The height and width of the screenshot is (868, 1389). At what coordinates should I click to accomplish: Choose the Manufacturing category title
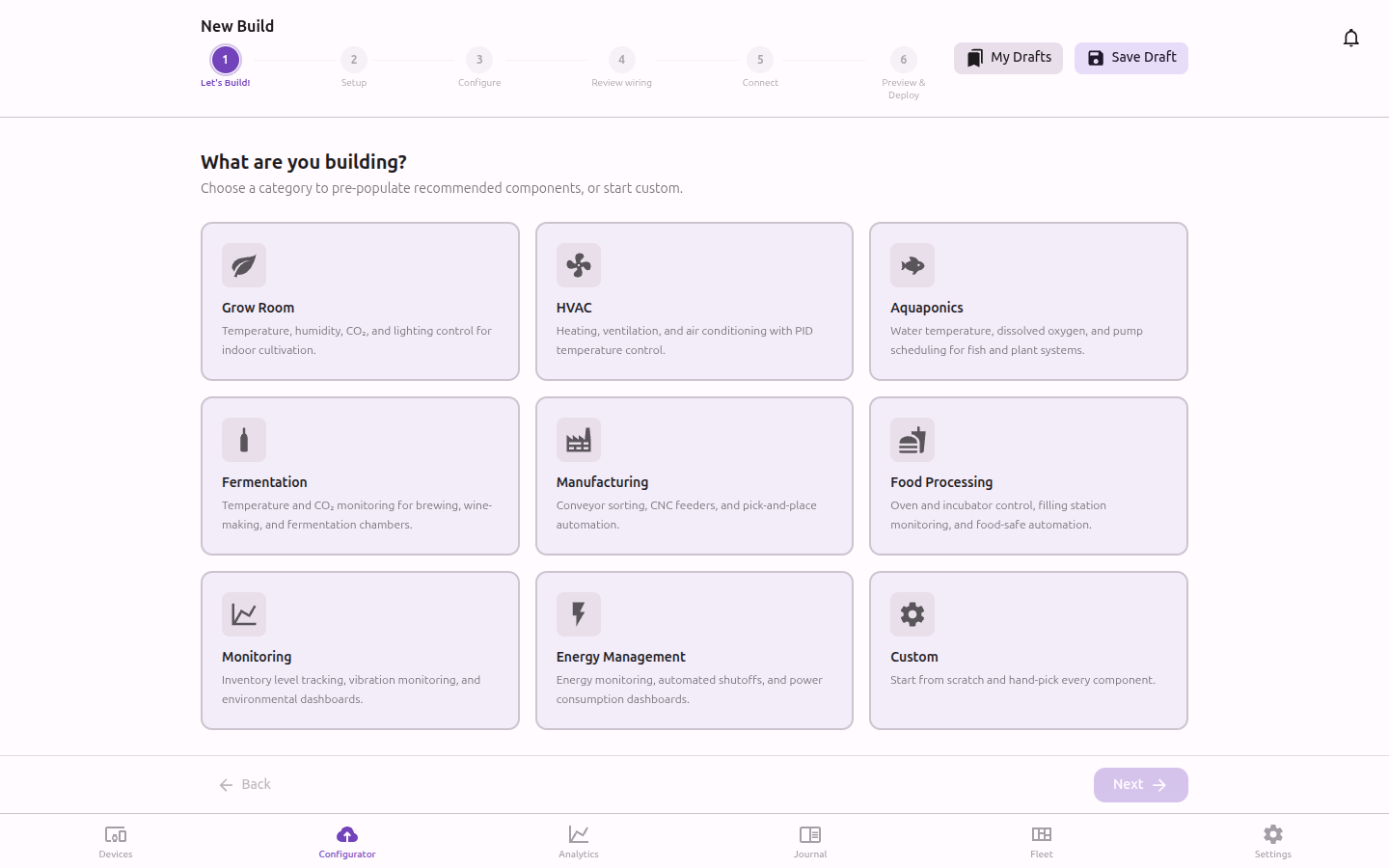pyautogui.click(x=602, y=482)
